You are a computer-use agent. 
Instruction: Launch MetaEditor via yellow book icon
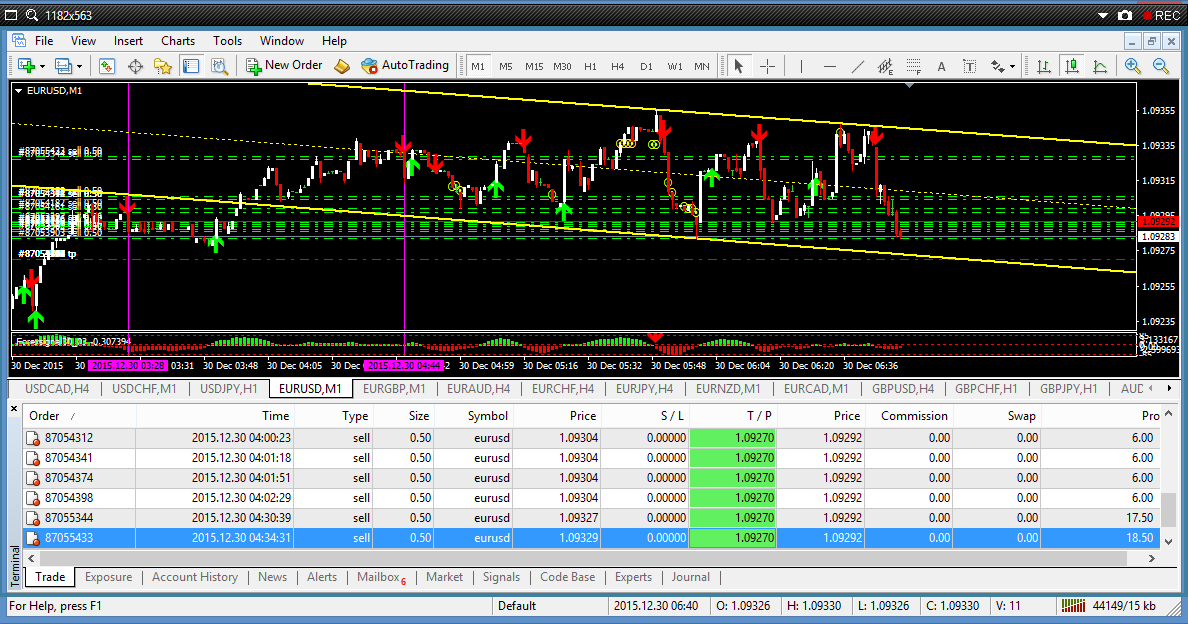tap(342, 66)
